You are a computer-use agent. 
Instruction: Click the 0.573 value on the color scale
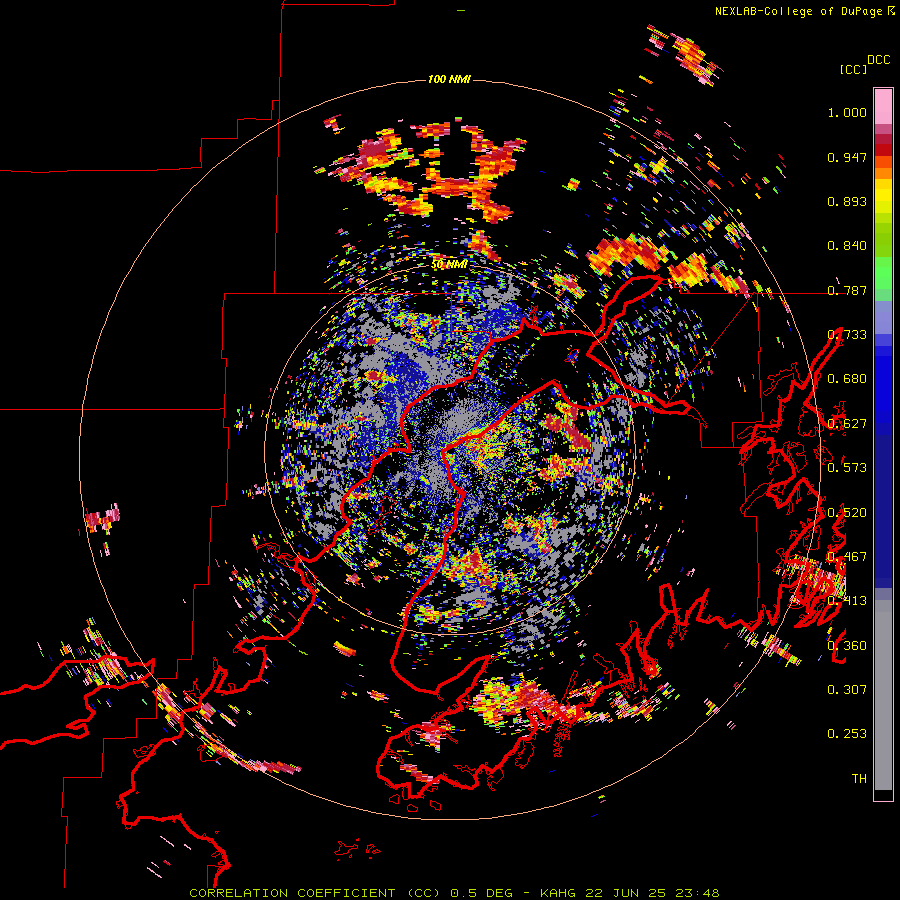click(847, 468)
